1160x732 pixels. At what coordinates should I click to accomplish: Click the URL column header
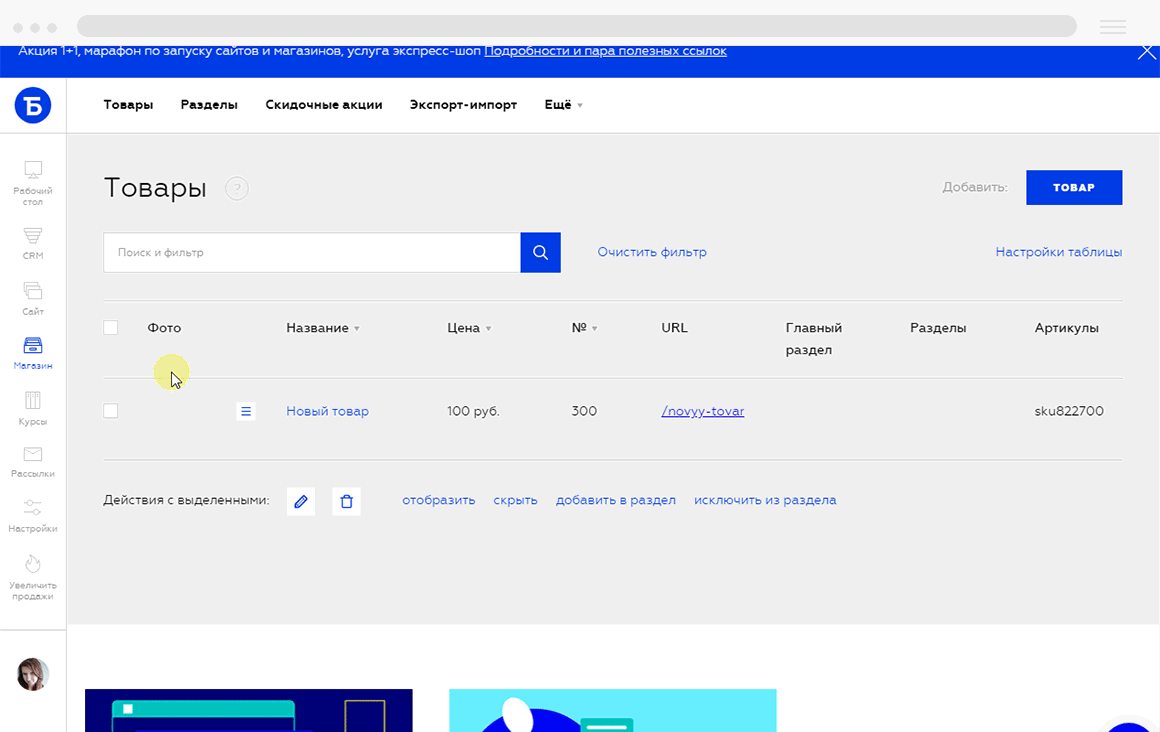[675, 328]
